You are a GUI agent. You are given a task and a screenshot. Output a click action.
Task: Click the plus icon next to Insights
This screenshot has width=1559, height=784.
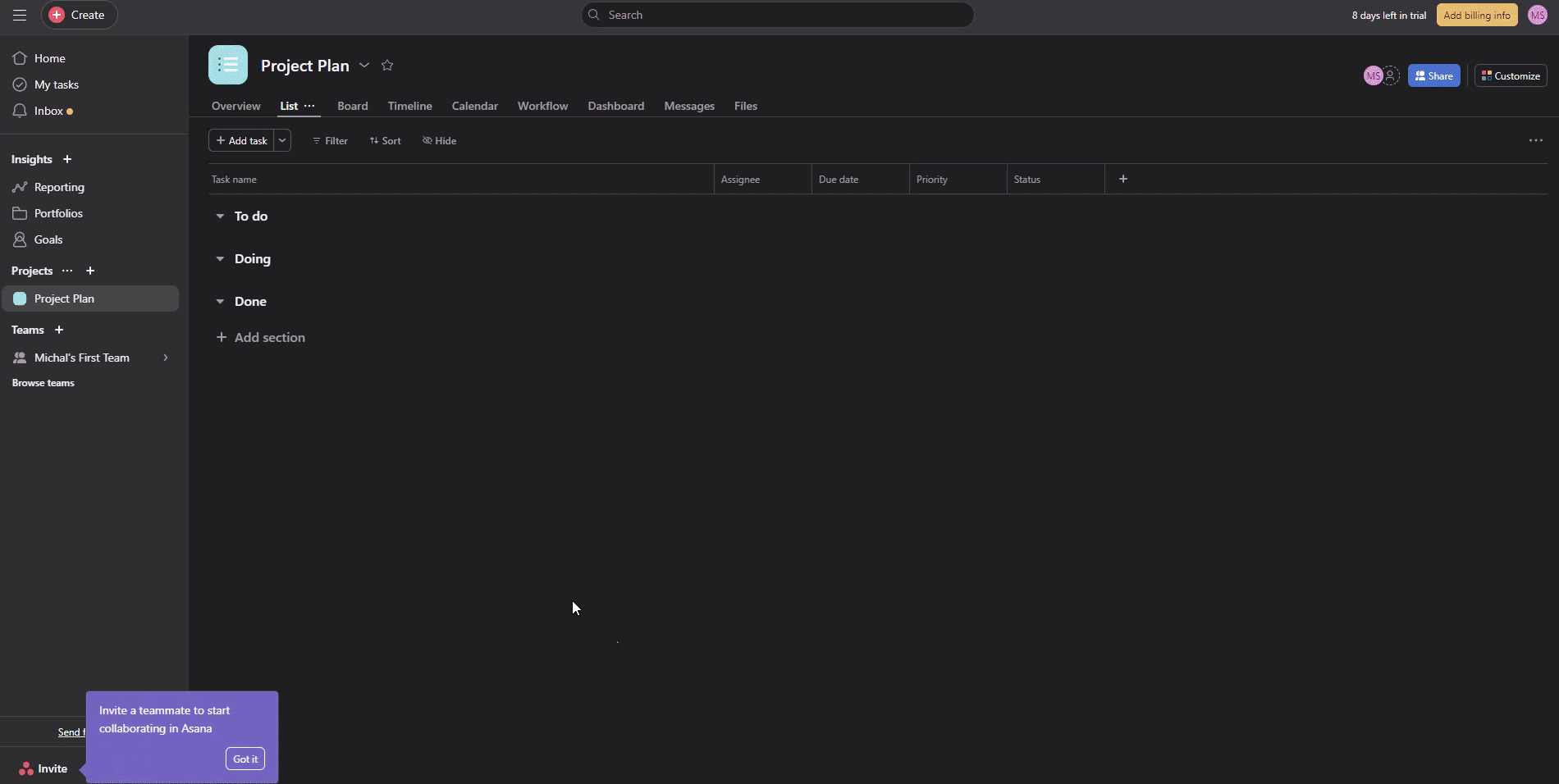click(x=67, y=159)
